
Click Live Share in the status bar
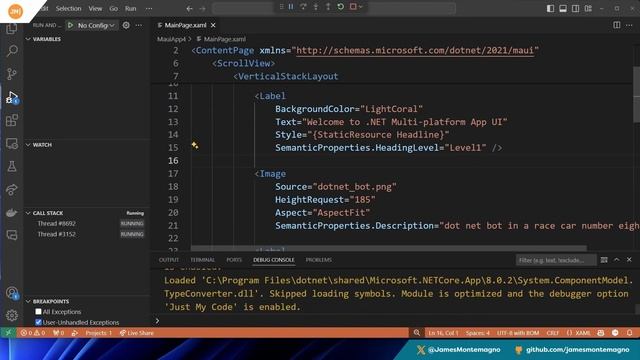pyautogui.click(x=137, y=333)
